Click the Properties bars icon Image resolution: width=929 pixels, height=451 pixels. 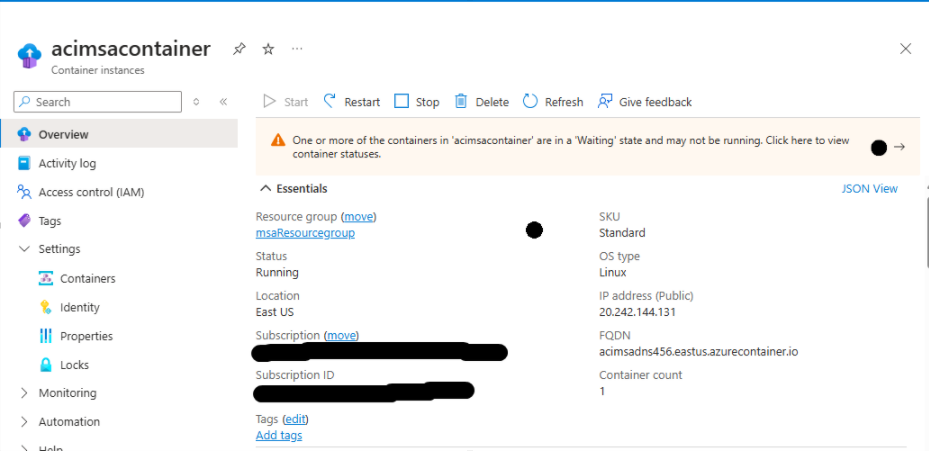coord(46,336)
